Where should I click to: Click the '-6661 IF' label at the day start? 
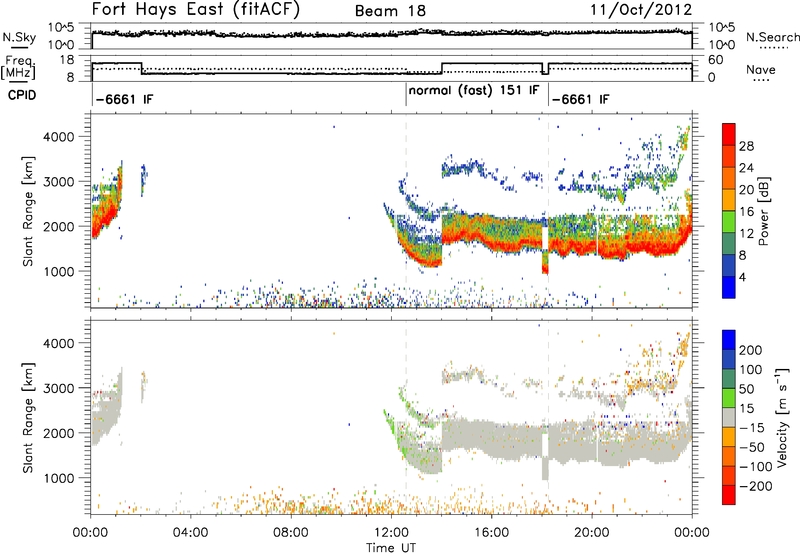124,99
